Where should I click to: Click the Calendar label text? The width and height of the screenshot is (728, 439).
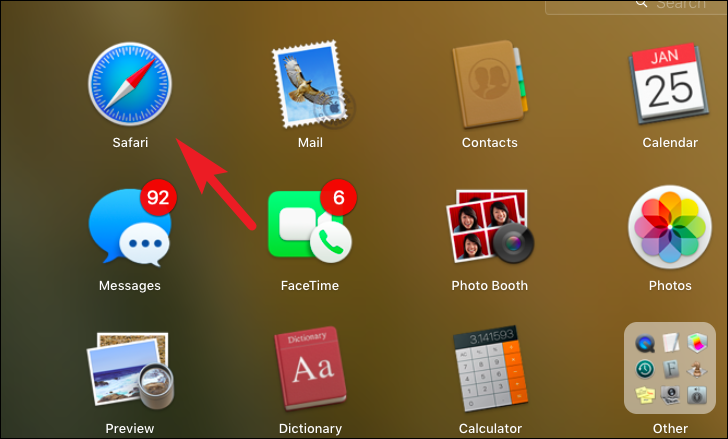(670, 142)
